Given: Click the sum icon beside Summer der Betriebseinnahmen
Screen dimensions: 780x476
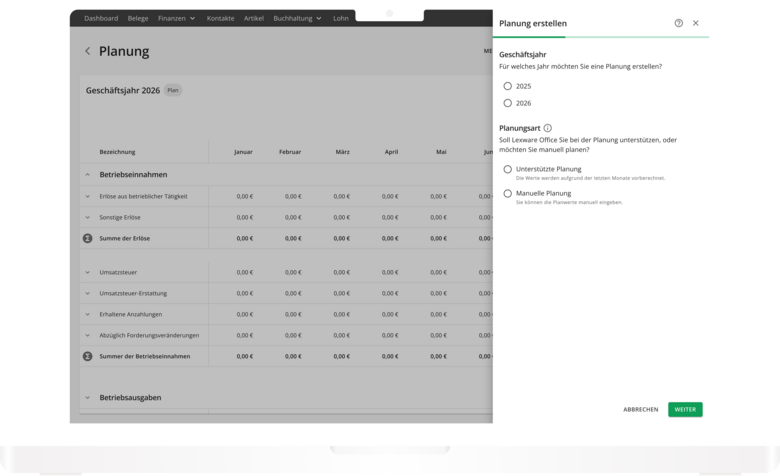Looking at the screenshot, I should click(87, 355).
